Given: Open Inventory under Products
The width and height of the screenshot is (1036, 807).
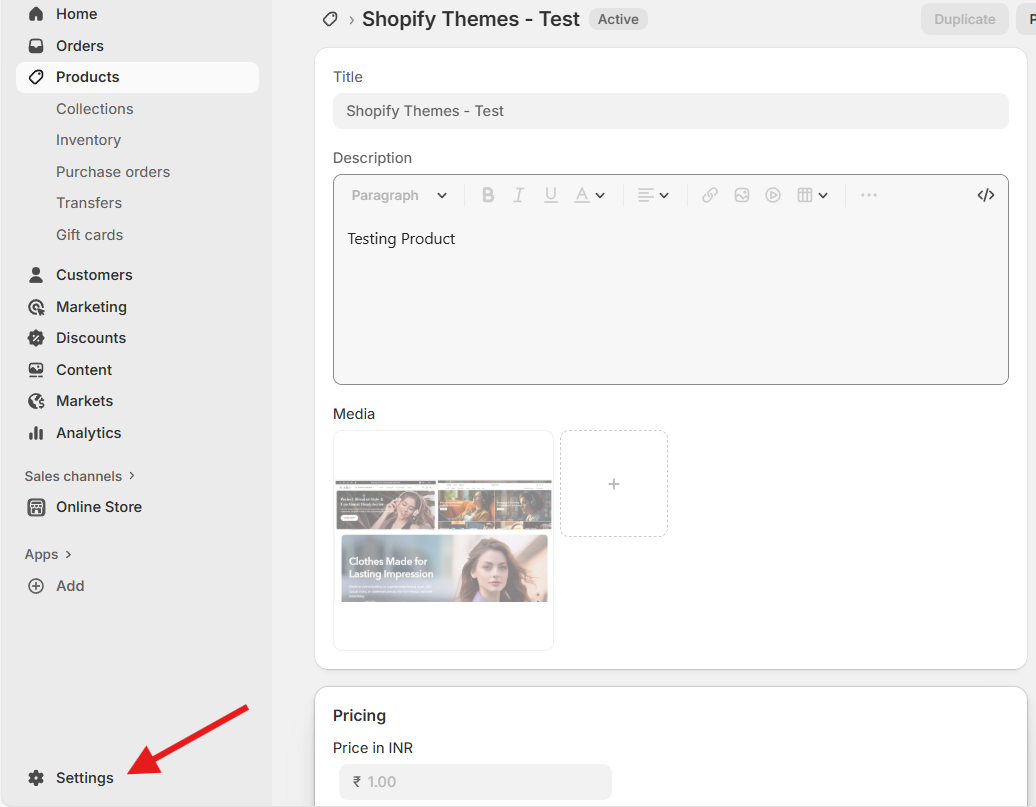Looking at the screenshot, I should point(89,140).
